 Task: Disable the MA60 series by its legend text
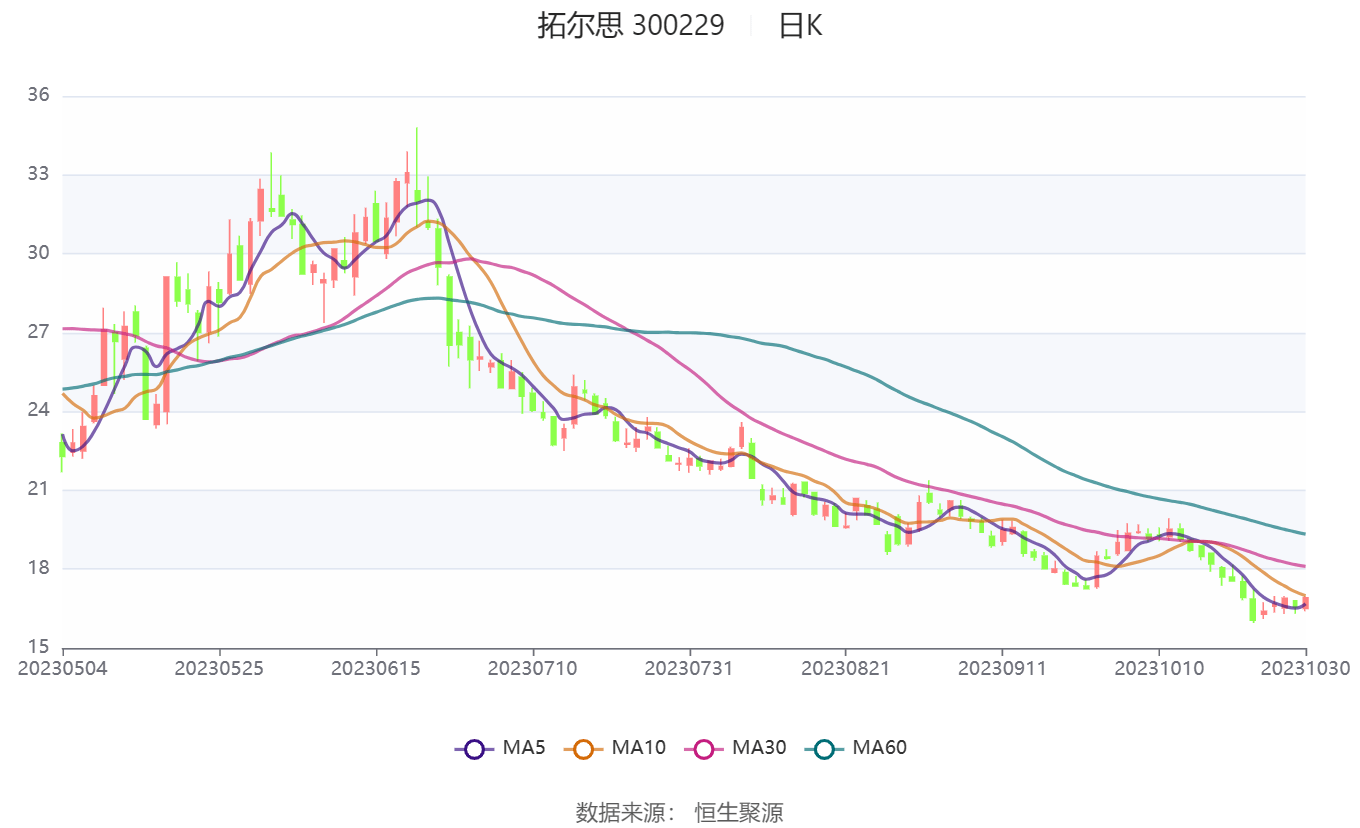tap(879, 747)
